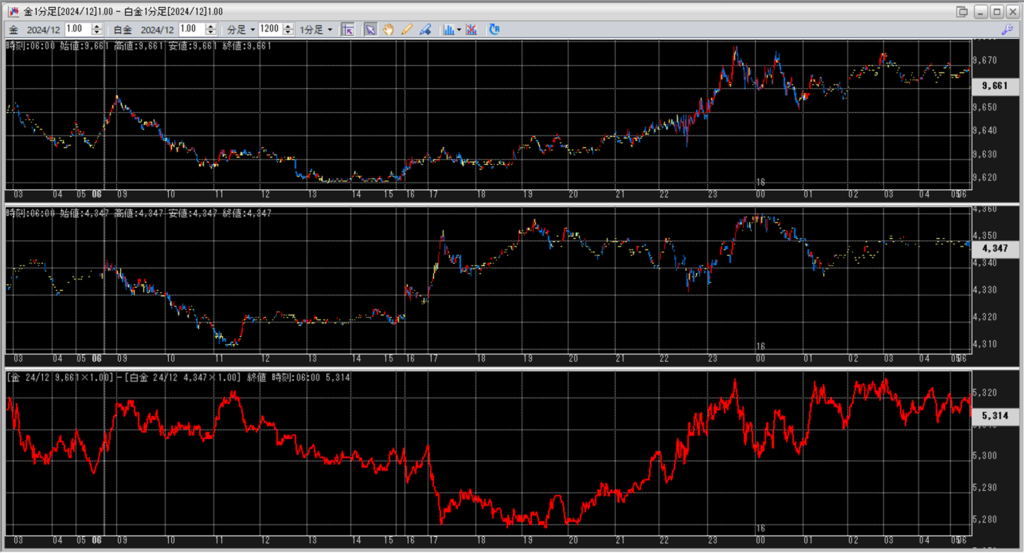Click the detach window icon in title bar
Viewport: 1024px width, 553px height.
[962, 11]
